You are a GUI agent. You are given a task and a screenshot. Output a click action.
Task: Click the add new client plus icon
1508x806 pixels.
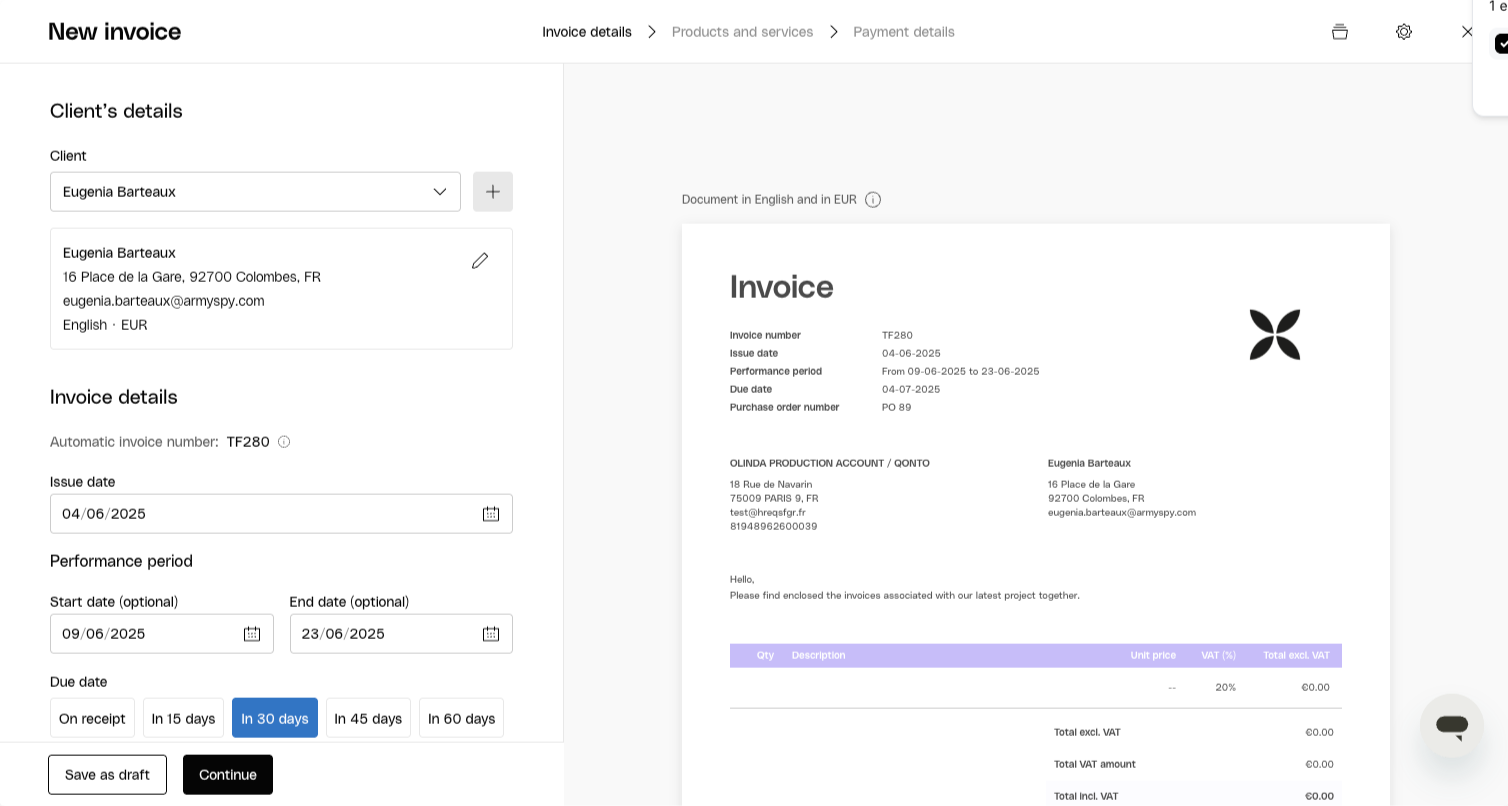493,192
